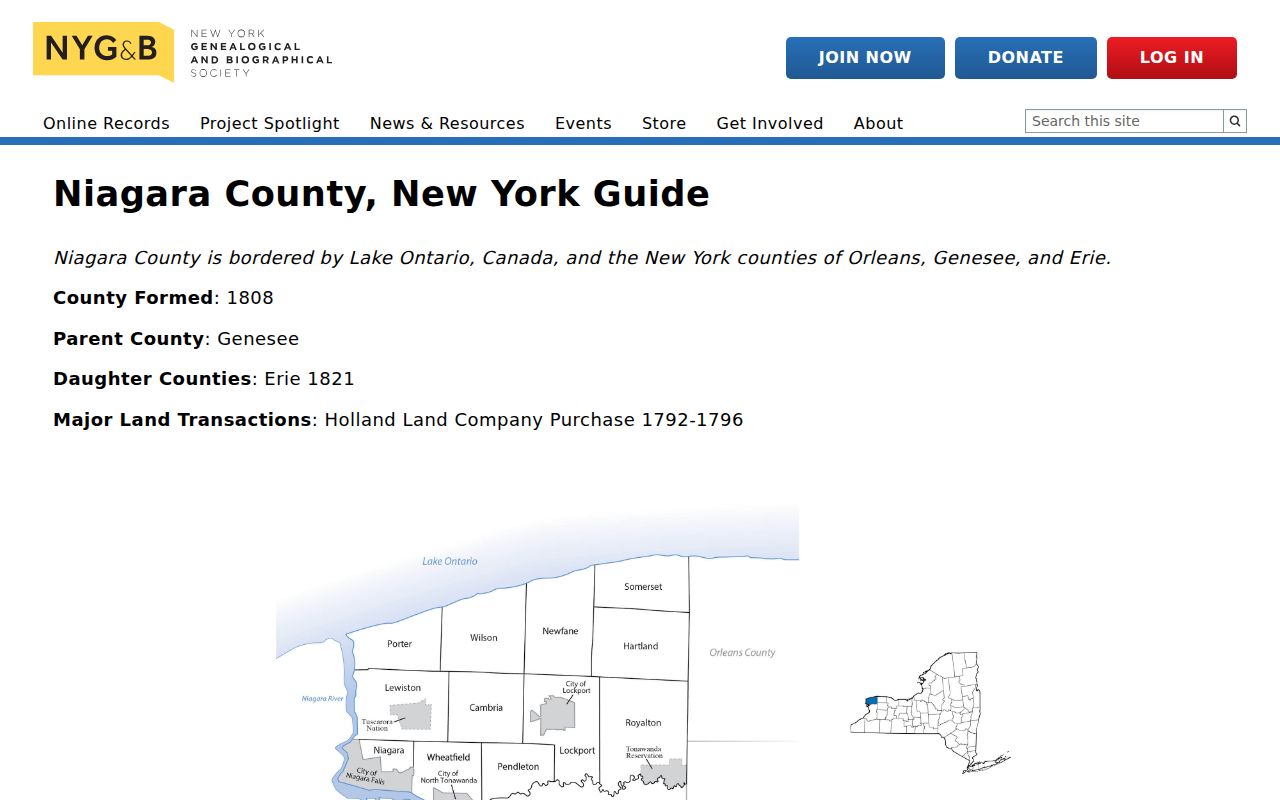Viewport: 1280px width, 800px height.
Task: Click the Niagara River label on map
Action: pos(323,699)
